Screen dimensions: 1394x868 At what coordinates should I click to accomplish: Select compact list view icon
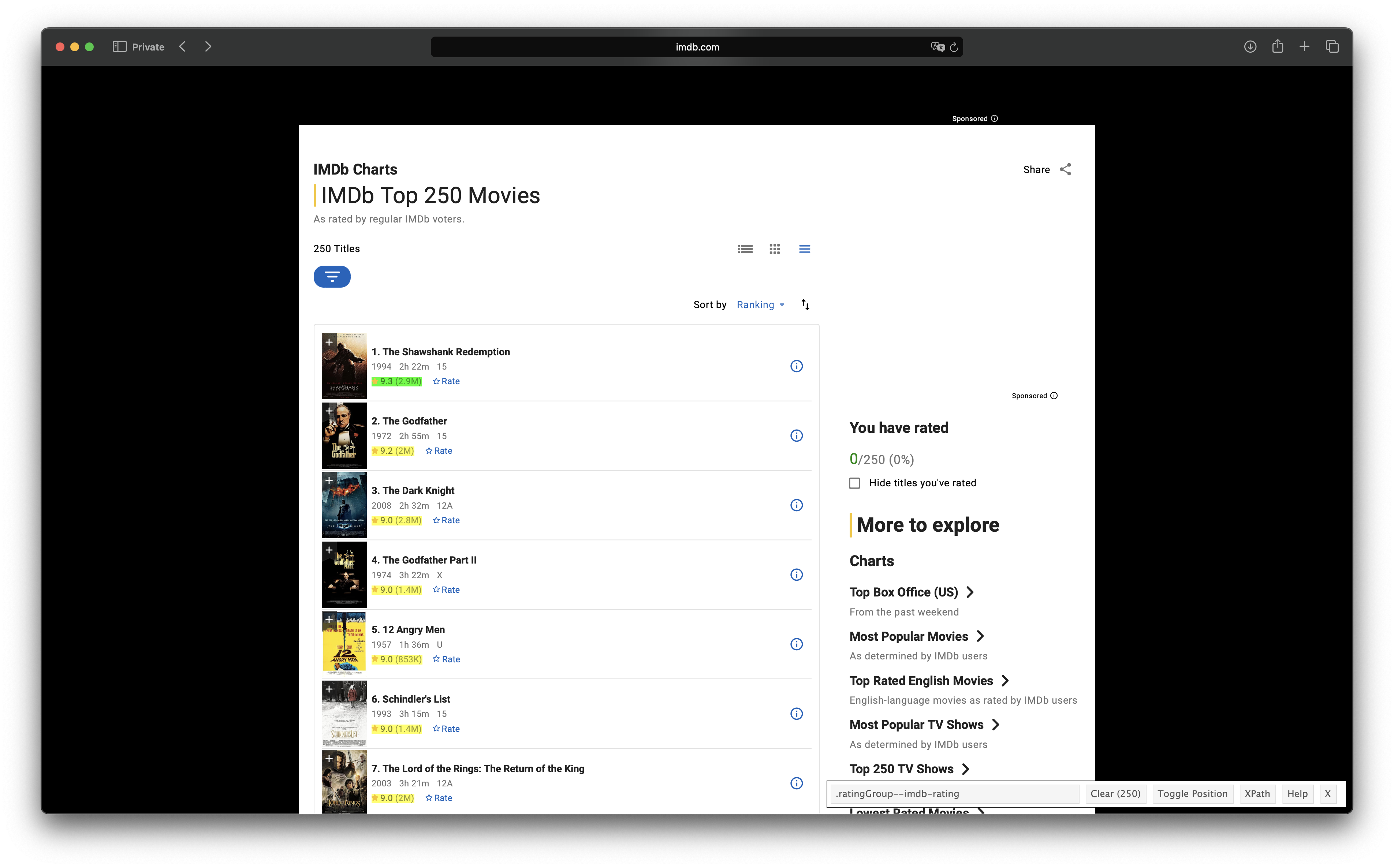click(804, 248)
